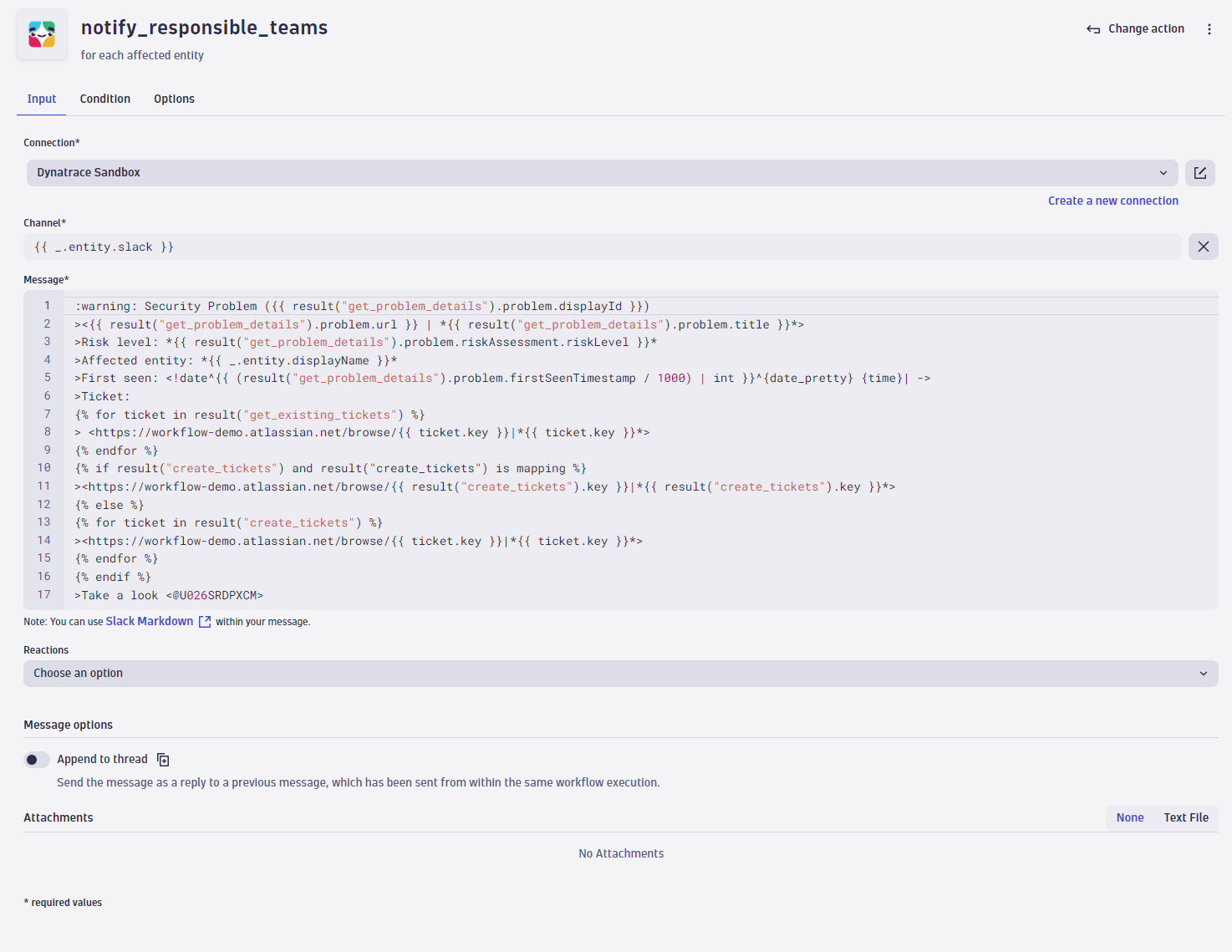
Task: Click the Append to thread label
Action: [x=102, y=759]
